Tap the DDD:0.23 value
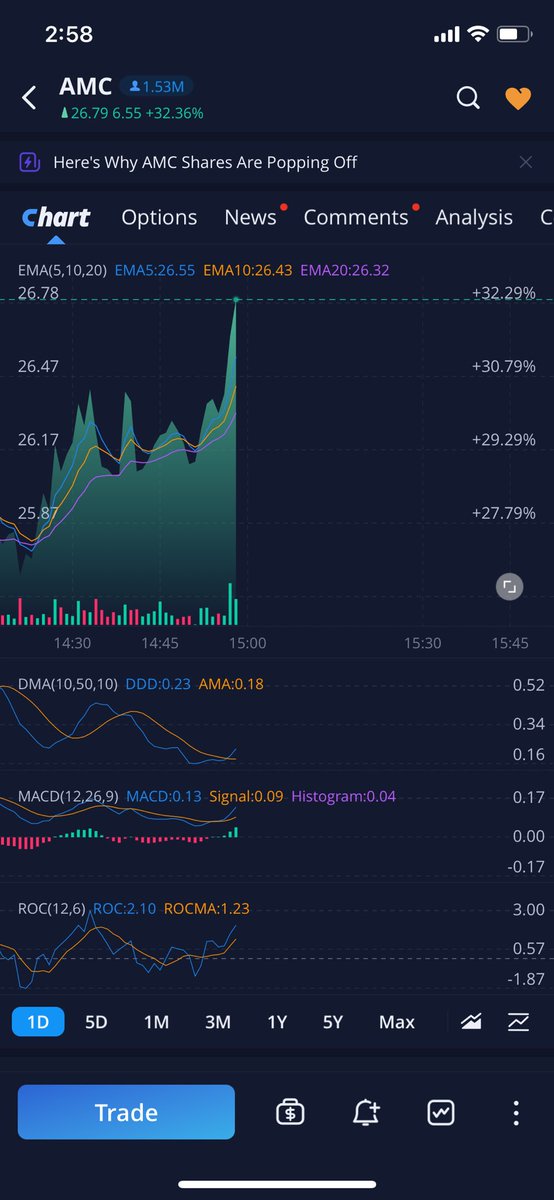Image resolution: width=554 pixels, height=1200 pixels. coord(158,684)
